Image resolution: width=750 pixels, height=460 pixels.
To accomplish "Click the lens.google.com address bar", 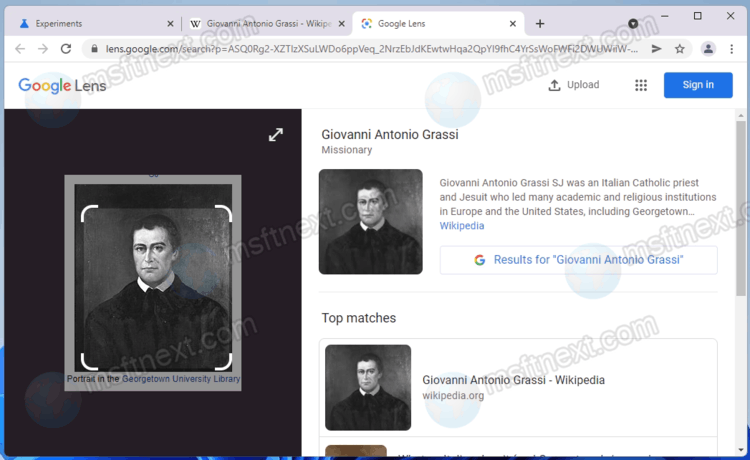I will pos(372,49).
